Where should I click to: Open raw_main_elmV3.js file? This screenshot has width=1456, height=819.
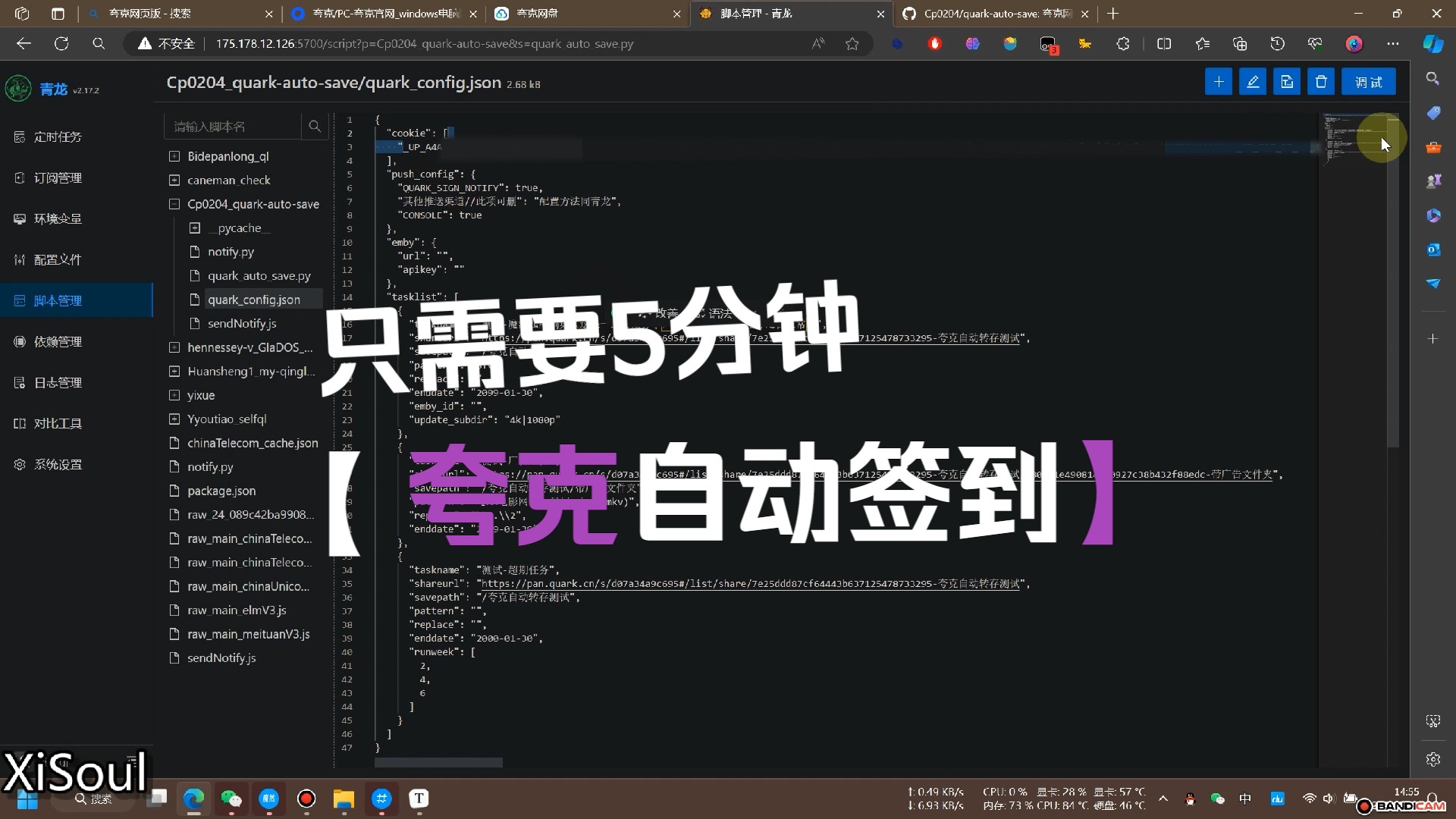click(237, 610)
